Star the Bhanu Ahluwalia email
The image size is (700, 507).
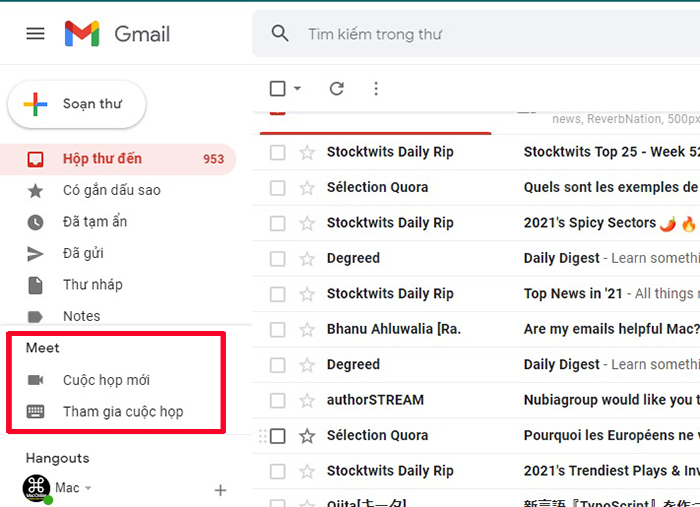click(307, 329)
